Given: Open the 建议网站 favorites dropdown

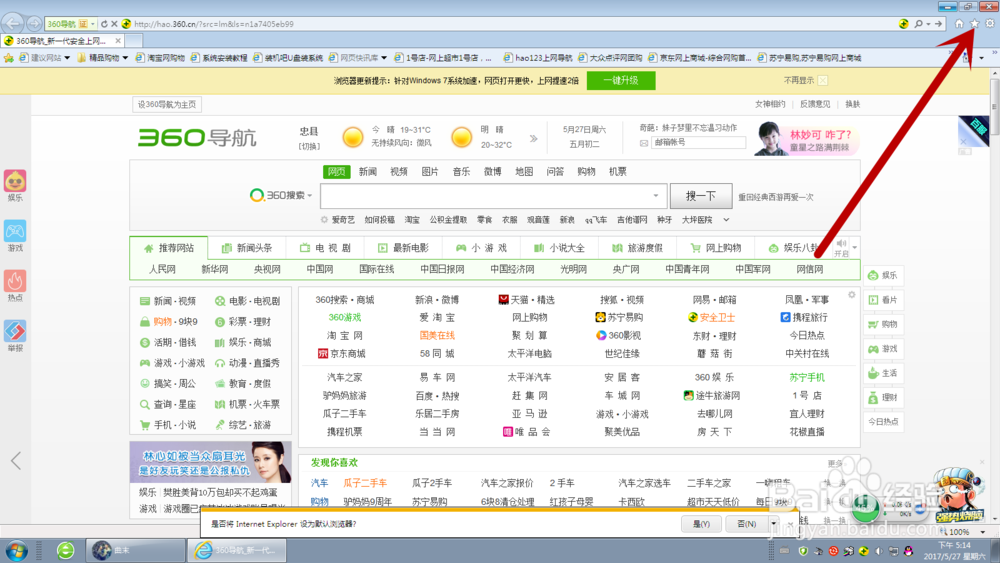Looking at the screenshot, I should tap(67, 58).
